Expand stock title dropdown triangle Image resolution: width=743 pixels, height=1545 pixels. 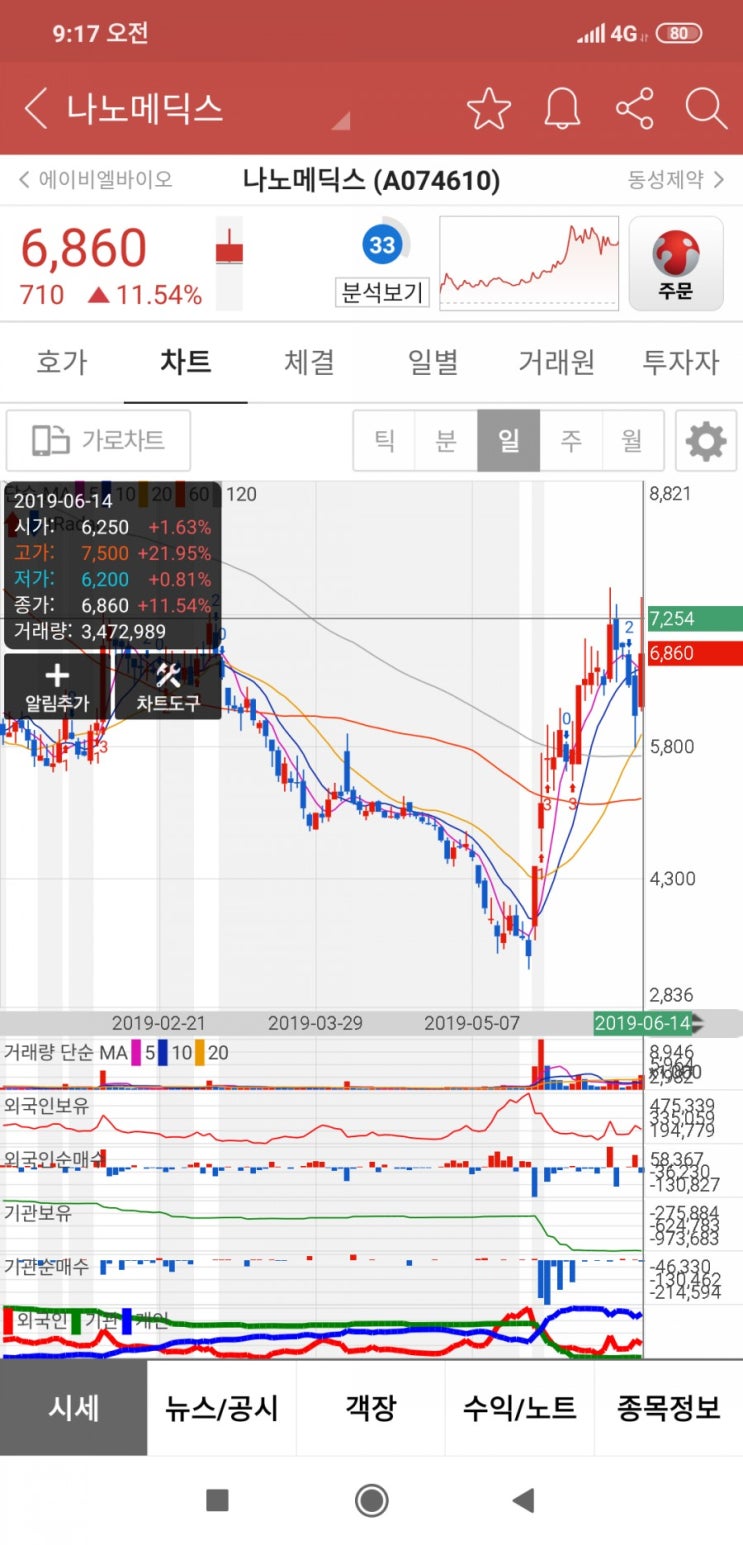tap(341, 121)
